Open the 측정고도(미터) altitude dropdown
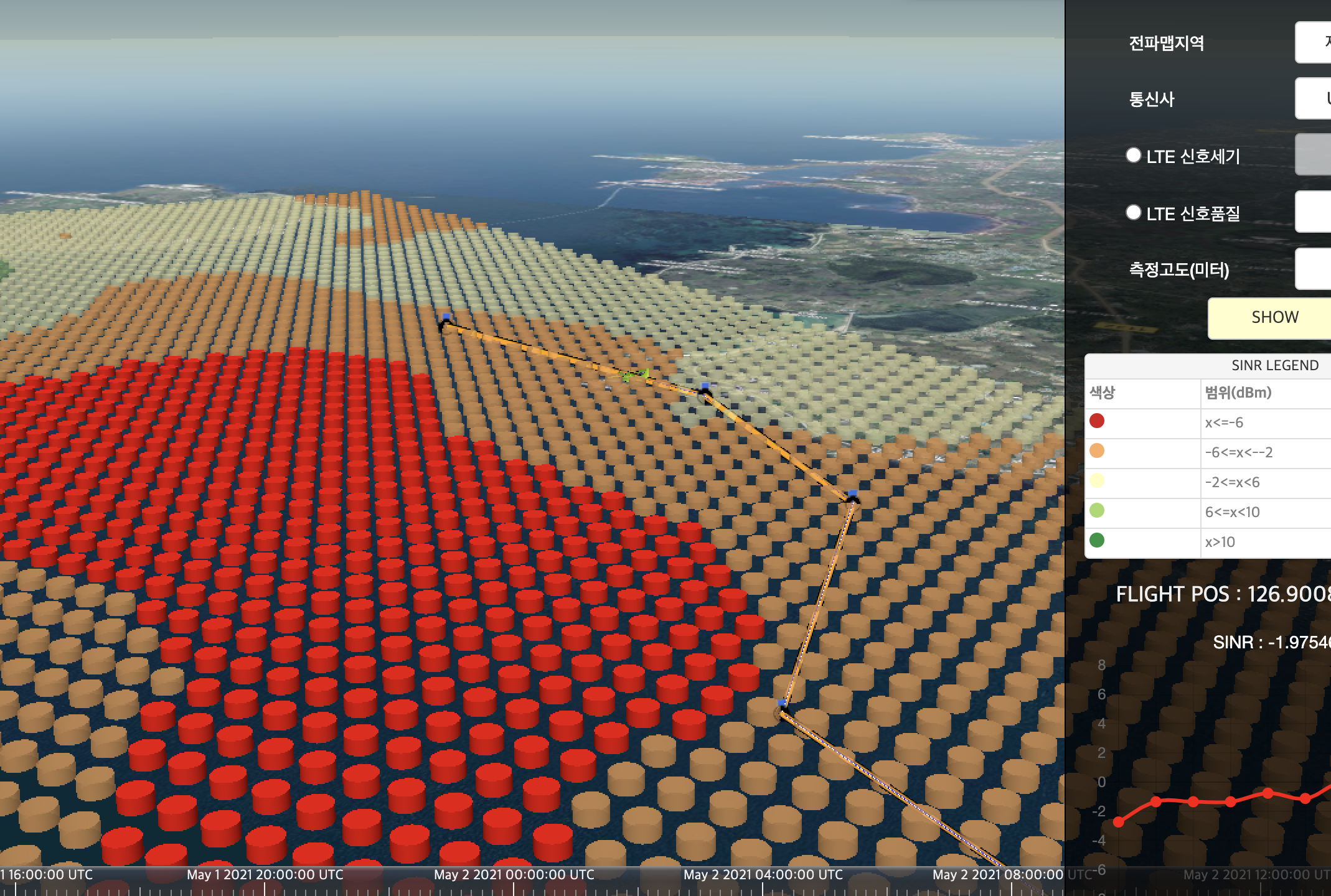The height and width of the screenshot is (896, 1331). (x=1314, y=269)
